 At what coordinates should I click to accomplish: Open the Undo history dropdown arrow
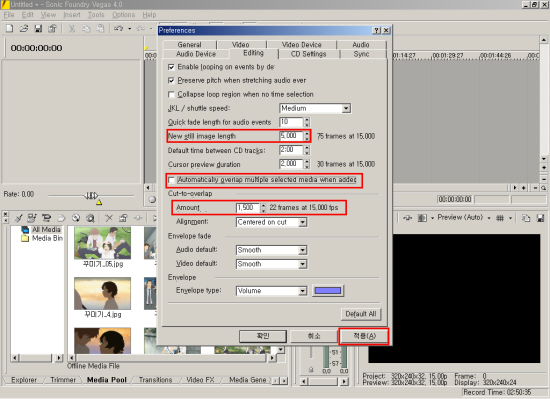[129, 28]
